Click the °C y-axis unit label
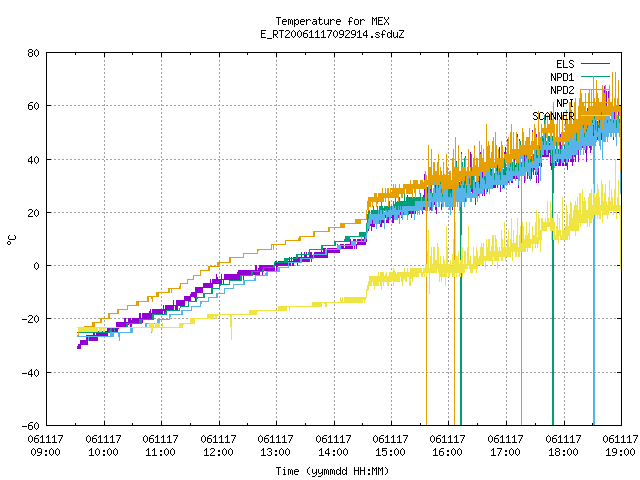Screen dimensions: 640x480 point(11,239)
